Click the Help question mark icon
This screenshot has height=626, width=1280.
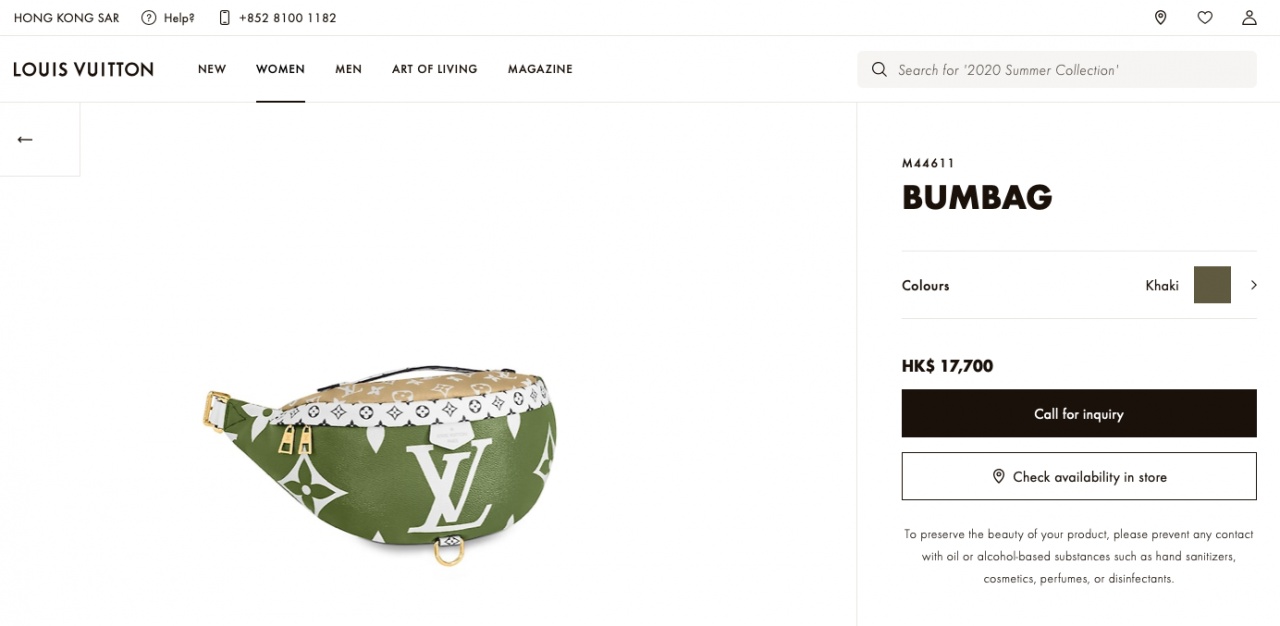tap(149, 18)
